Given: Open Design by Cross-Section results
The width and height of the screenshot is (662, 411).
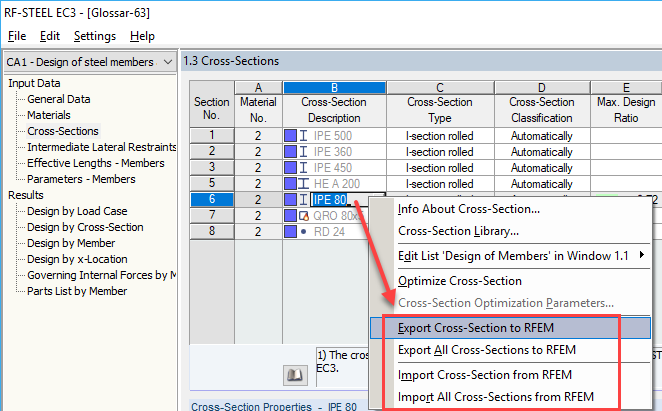Looking at the screenshot, I should point(85,227).
